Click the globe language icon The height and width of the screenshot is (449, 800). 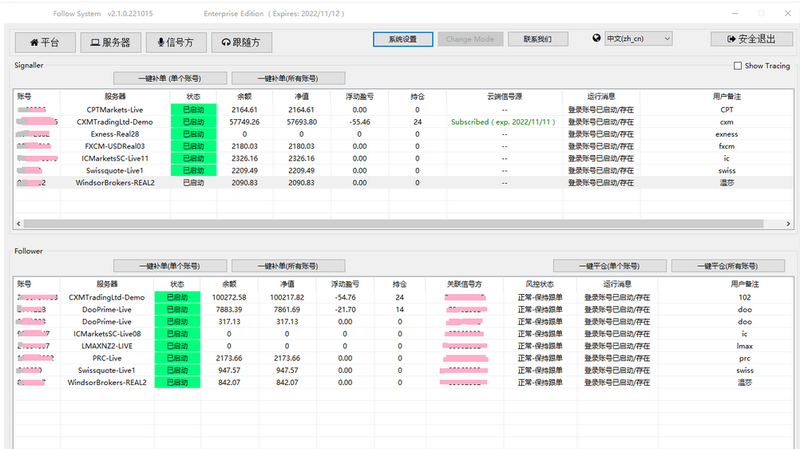[596, 38]
